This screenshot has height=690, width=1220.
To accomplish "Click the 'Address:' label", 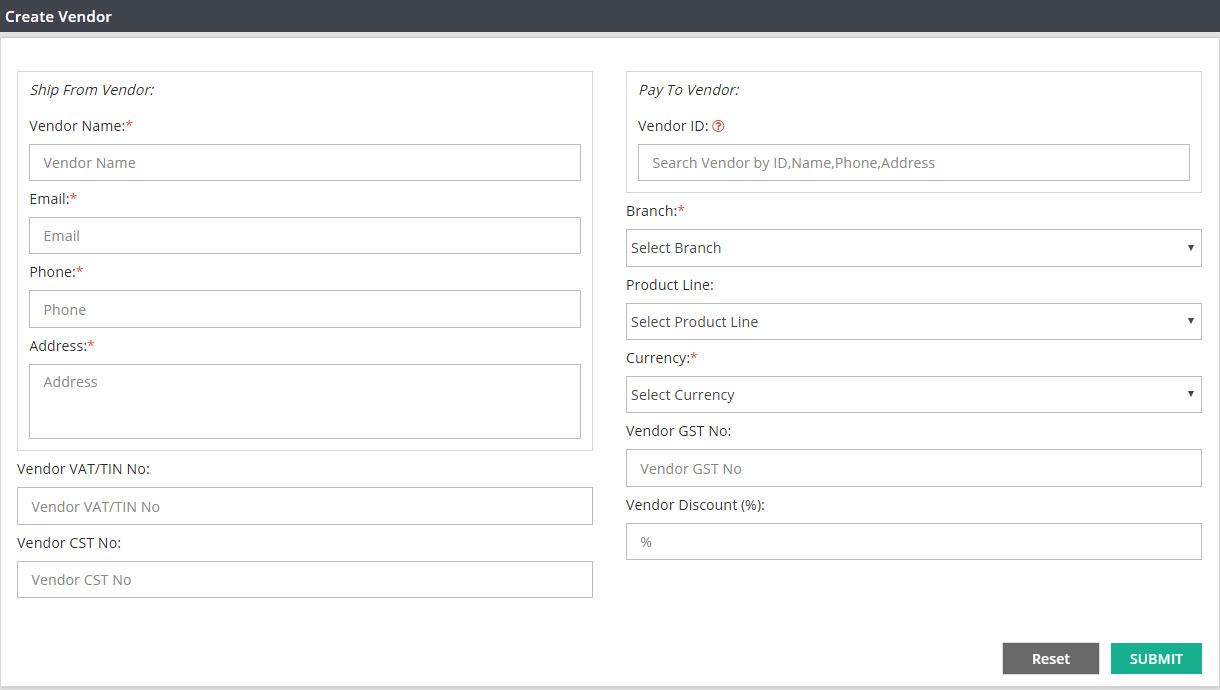I will tap(62, 346).
